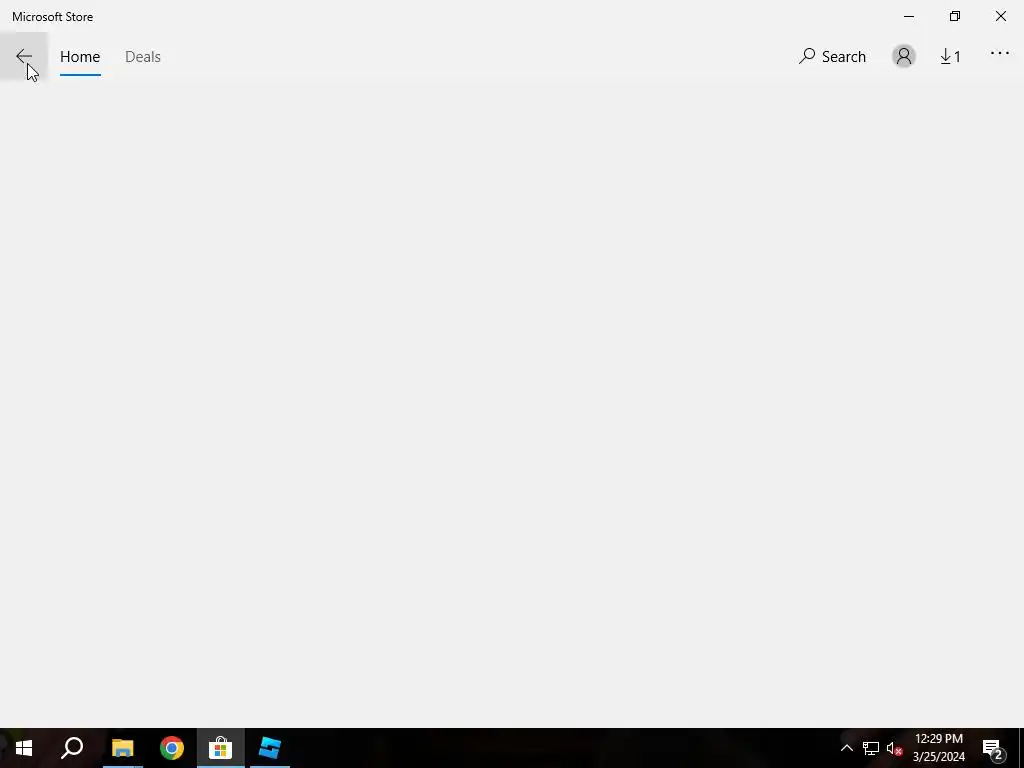The image size is (1024, 768).
Task: Close the Microsoft Store window
Action: (1000, 16)
